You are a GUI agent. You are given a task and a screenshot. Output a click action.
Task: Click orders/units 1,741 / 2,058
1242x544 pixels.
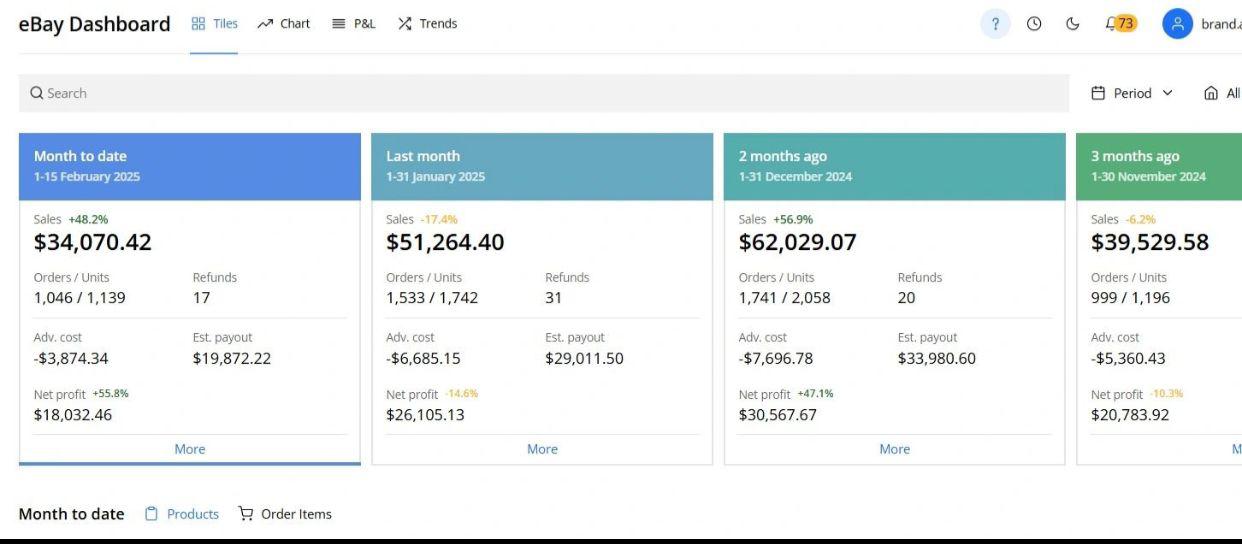pyautogui.click(x=785, y=297)
